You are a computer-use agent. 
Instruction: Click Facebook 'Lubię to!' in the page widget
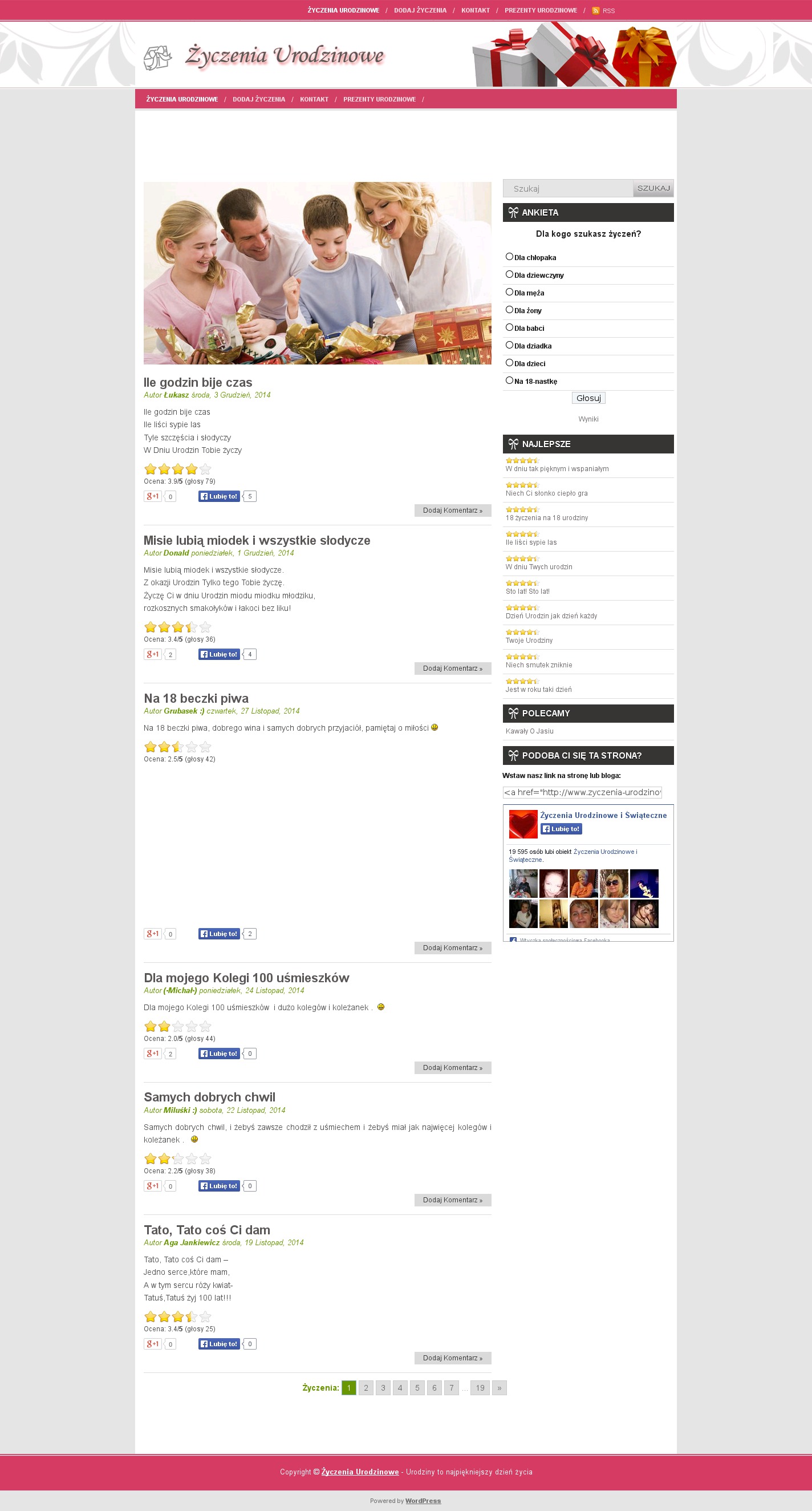point(561,829)
